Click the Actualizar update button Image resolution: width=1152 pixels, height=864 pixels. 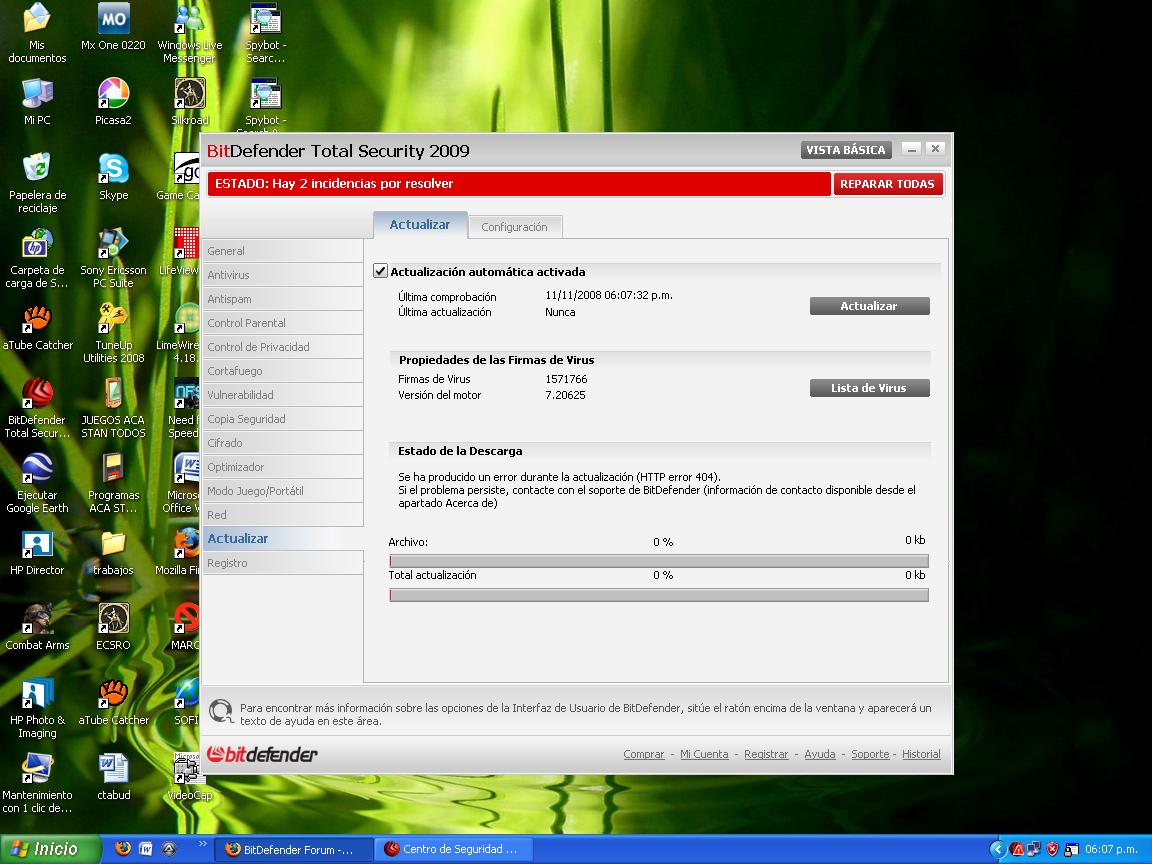(869, 306)
